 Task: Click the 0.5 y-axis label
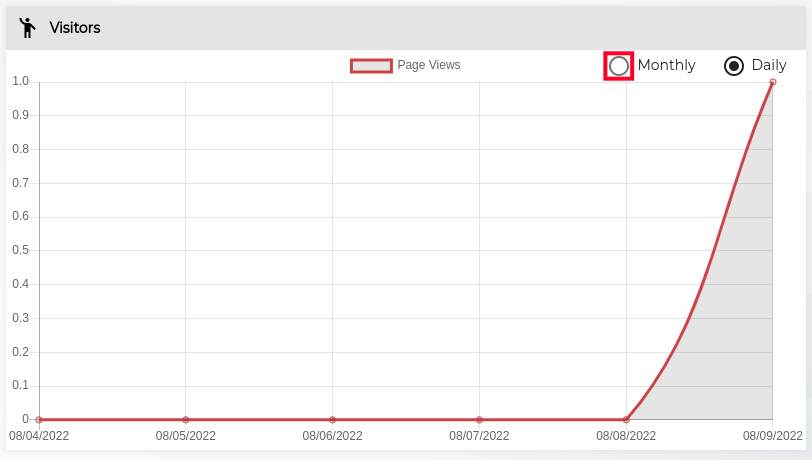pyautogui.click(x=20, y=251)
